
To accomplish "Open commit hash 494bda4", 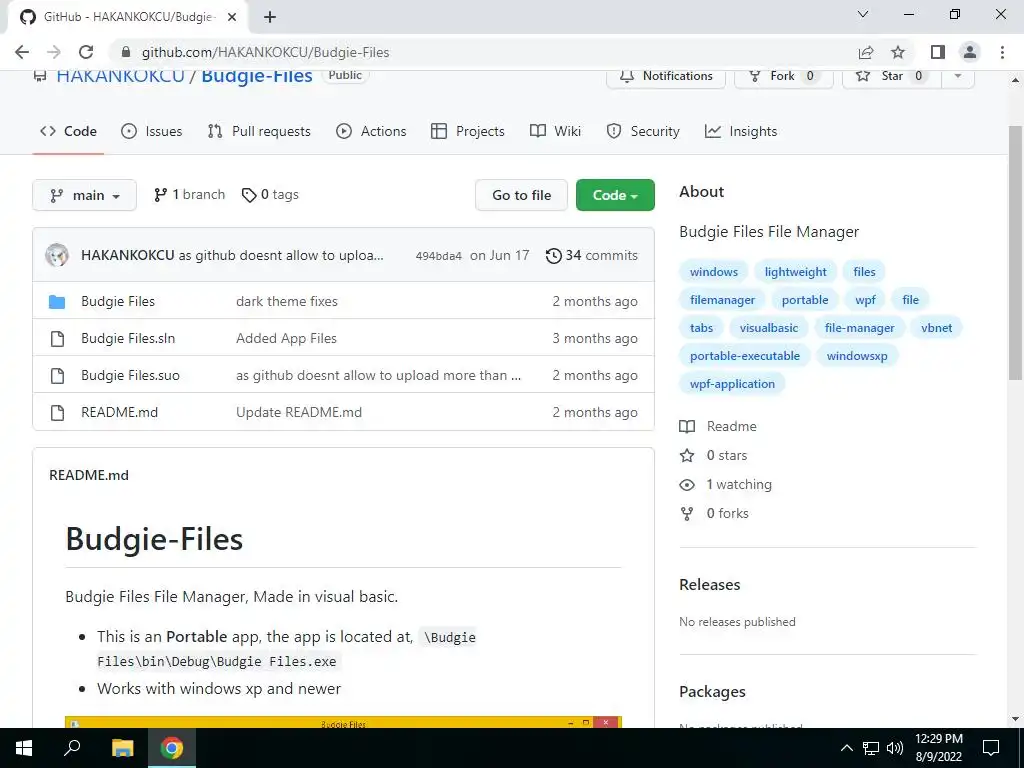I will pyautogui.click(x=439, y=256).
